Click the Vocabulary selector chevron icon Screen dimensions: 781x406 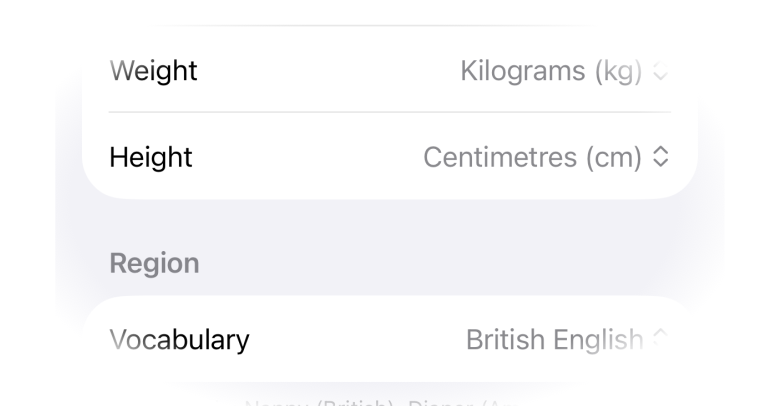(659, 340)
